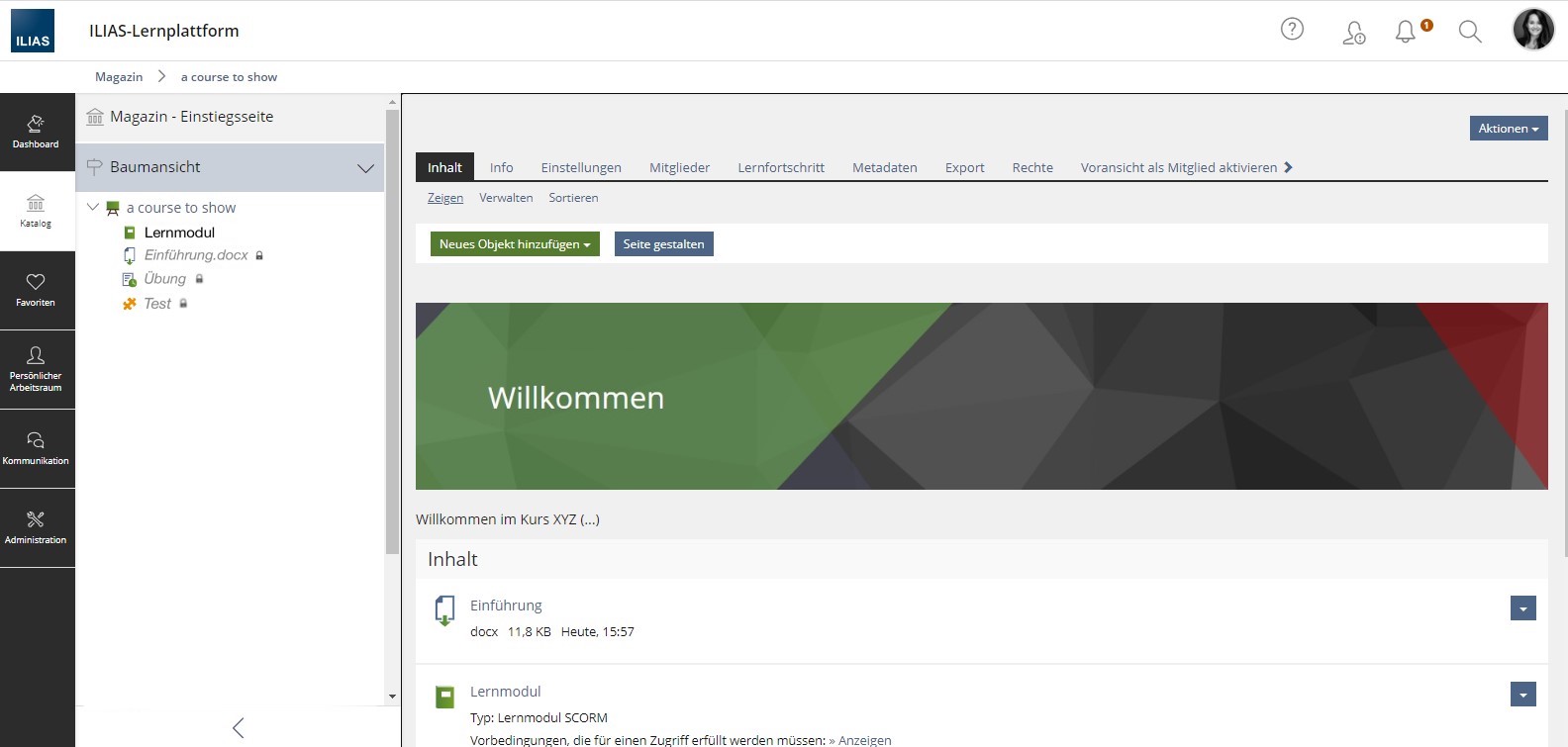The image size is (1568, 747).
Task: Open Favoriten in the sidebar
Action: tap(36, 291)
